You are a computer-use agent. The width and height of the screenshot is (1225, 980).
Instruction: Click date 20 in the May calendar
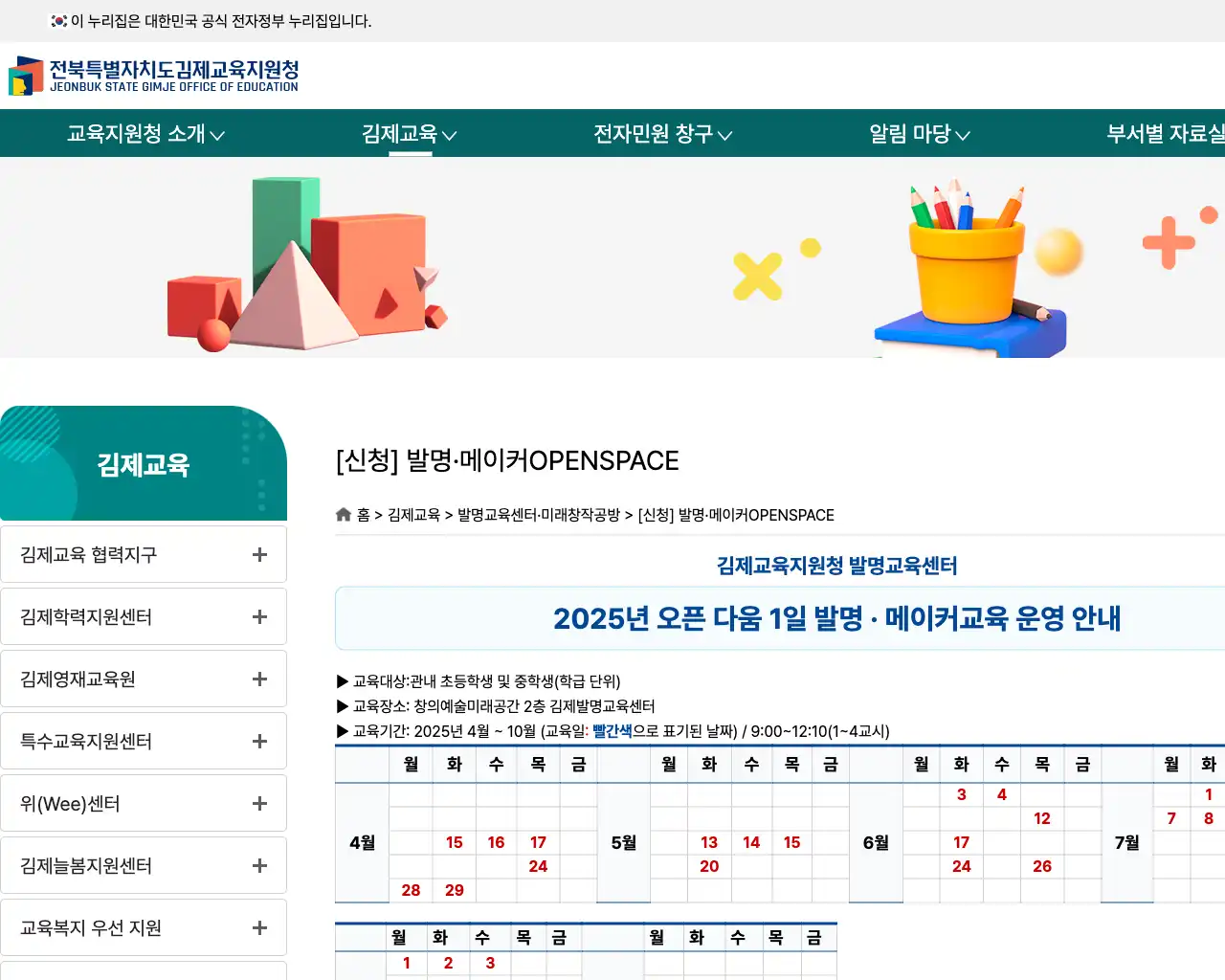pyautogui.click(x=708, y=866)
